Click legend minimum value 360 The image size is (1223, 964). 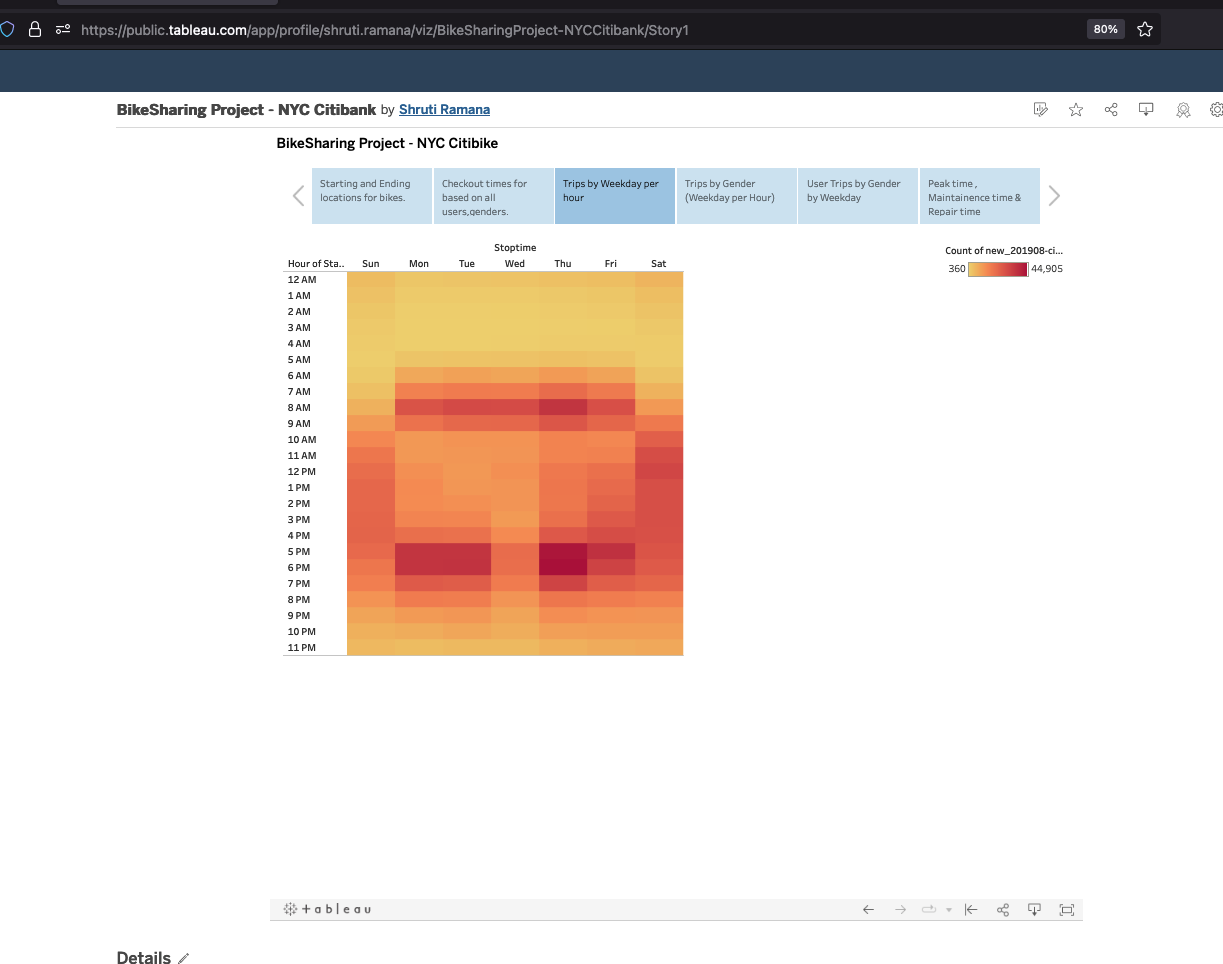[957, 269]
